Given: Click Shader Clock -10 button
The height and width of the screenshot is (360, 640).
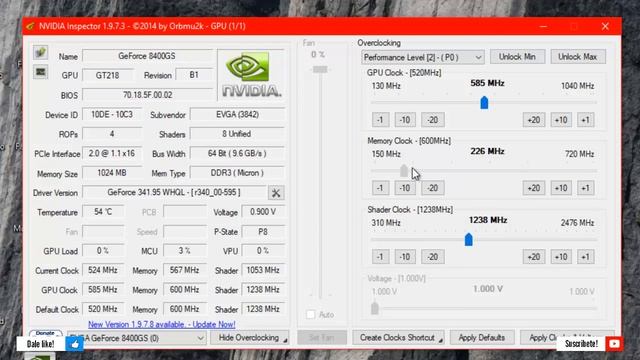Looking at the screenshot, I should coord(405,257).
